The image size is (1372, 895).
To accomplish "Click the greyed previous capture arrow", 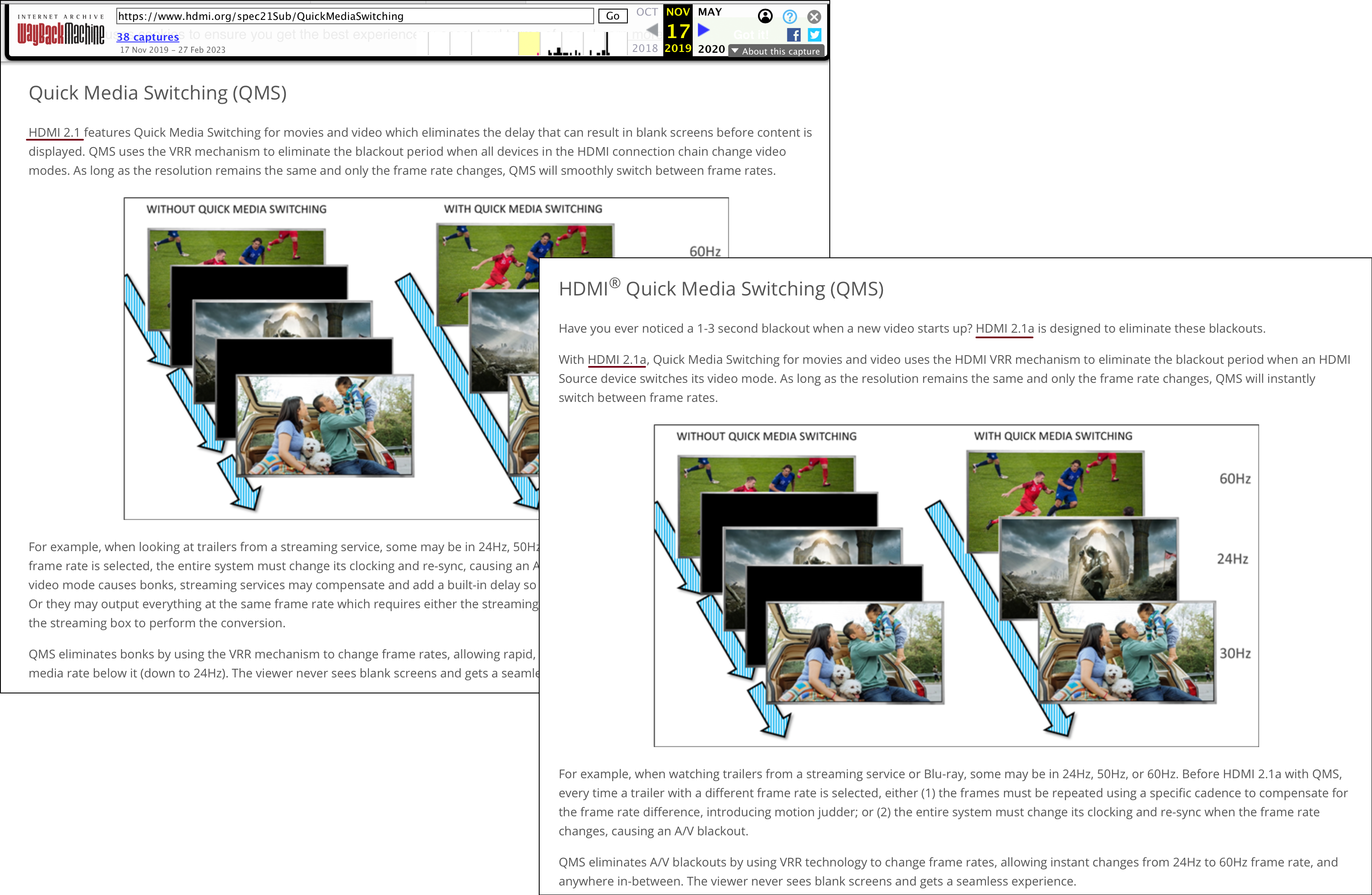I will pos(652,30).
